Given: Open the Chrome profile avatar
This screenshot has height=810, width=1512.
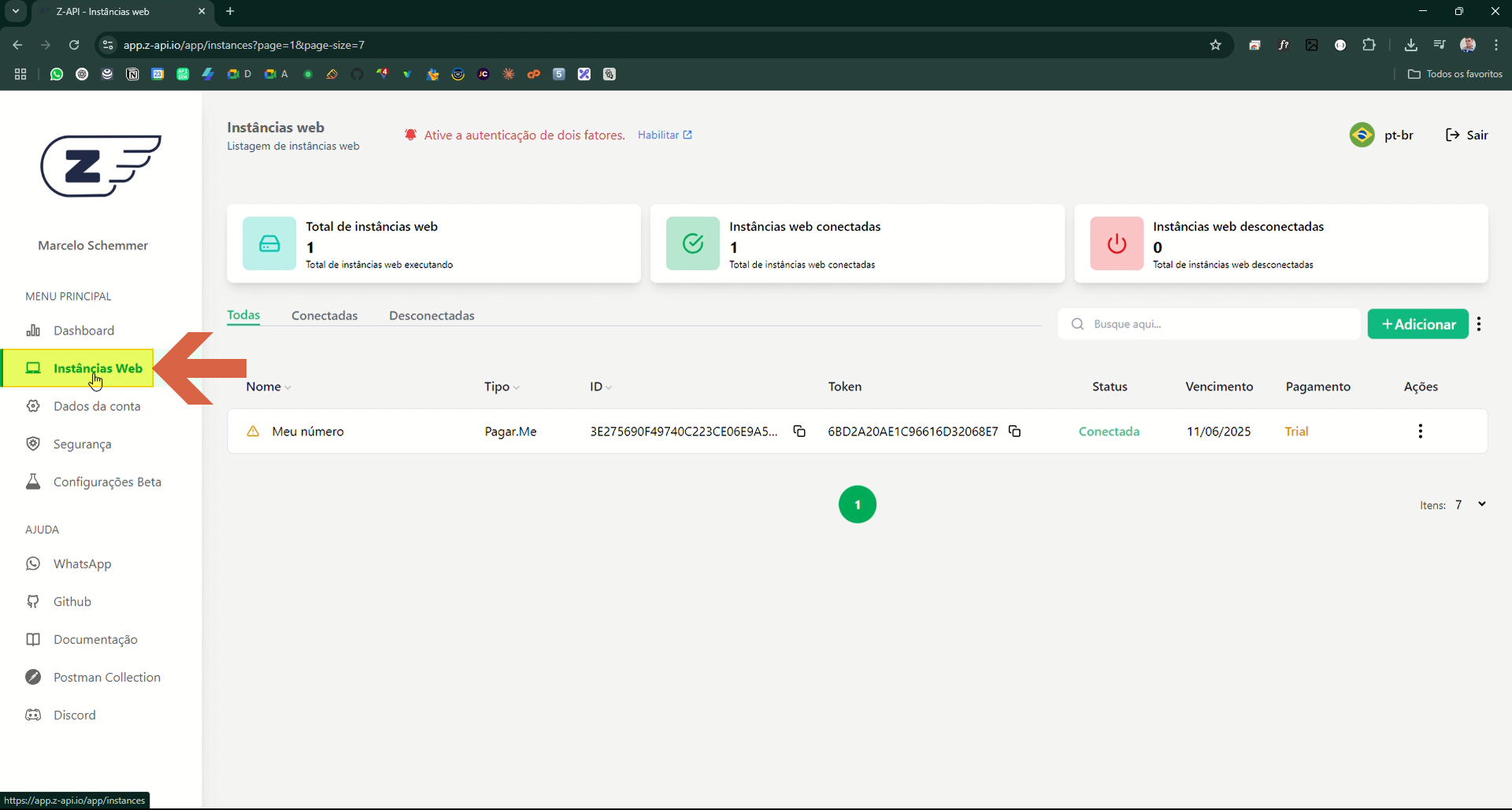Looking at the screenshot, I should click(x=1468, y=45).
